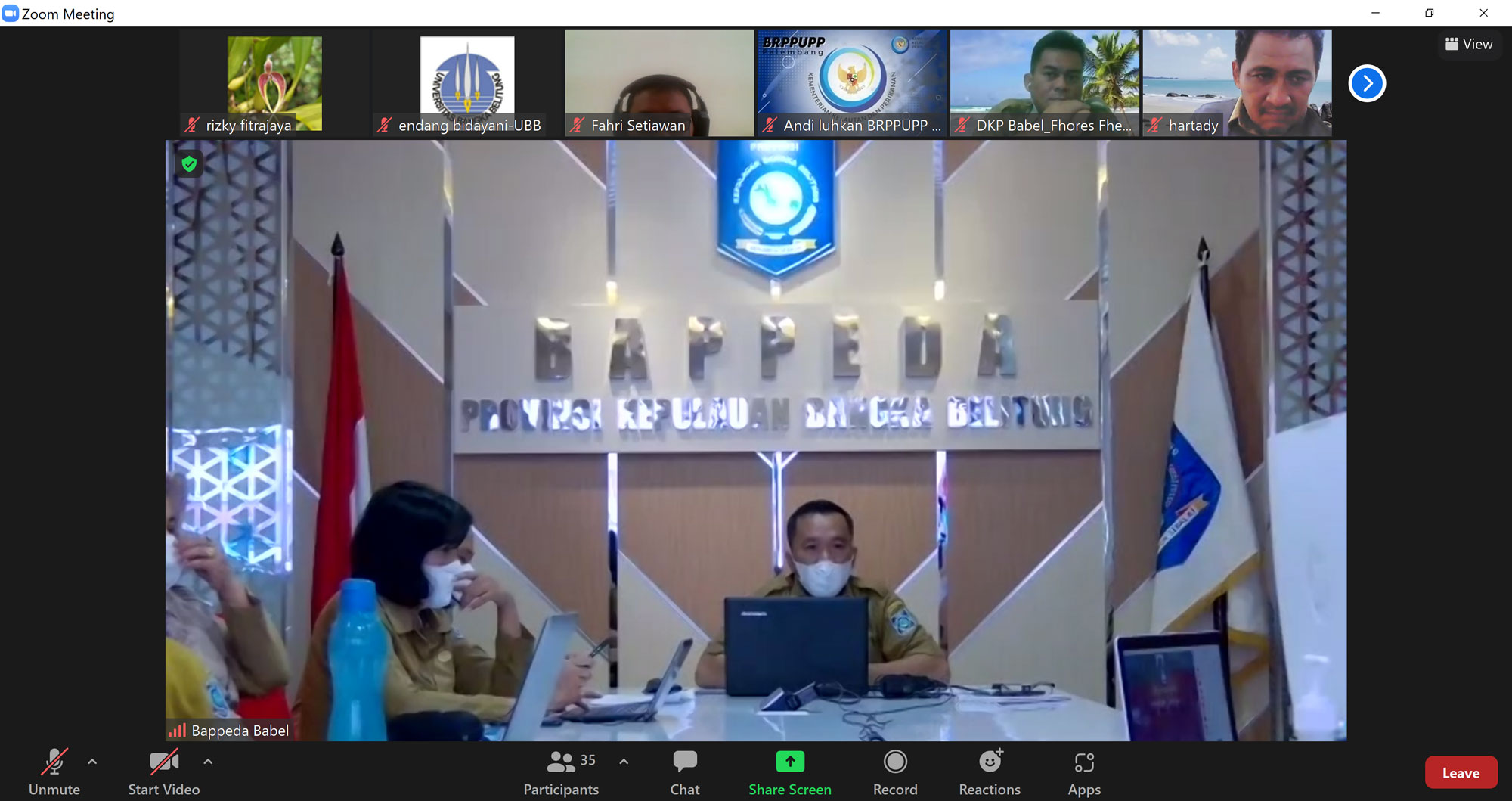Unmute the microphone

pyautogui.click(x=54, y=772)
